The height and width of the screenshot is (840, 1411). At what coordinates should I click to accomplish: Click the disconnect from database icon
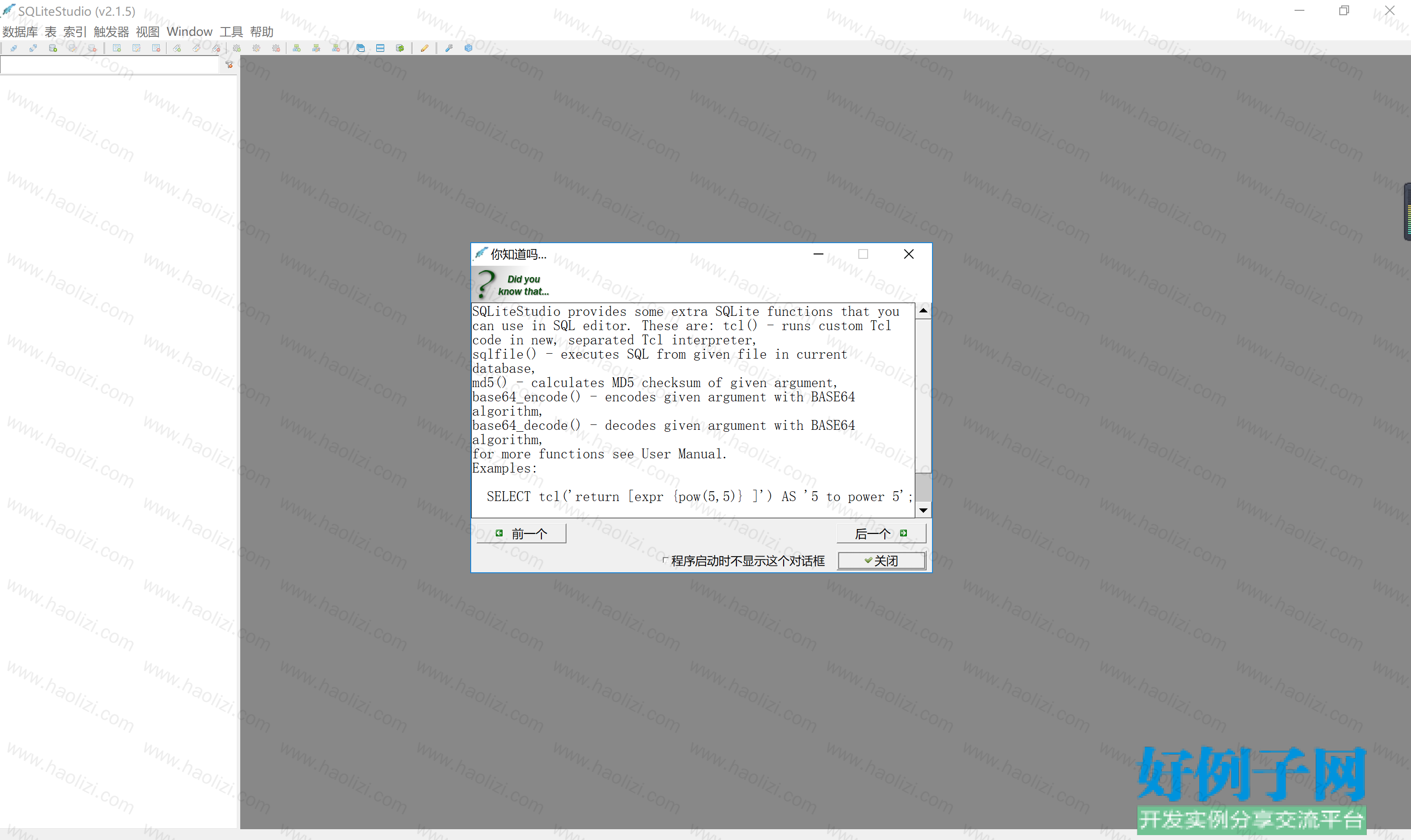[33, 48]
